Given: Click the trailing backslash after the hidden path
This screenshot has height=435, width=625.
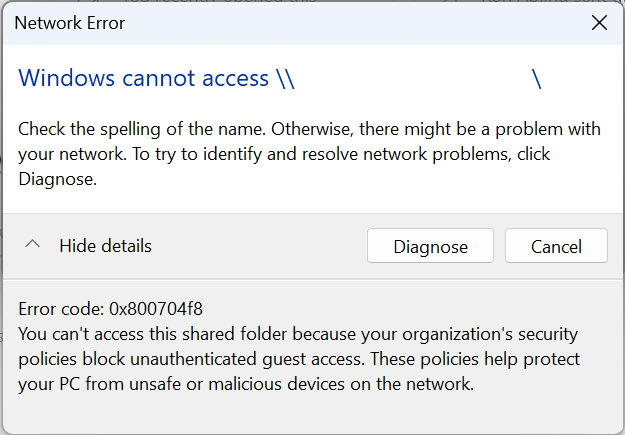Looking at the screenshot, I should (x=537, y=78).
